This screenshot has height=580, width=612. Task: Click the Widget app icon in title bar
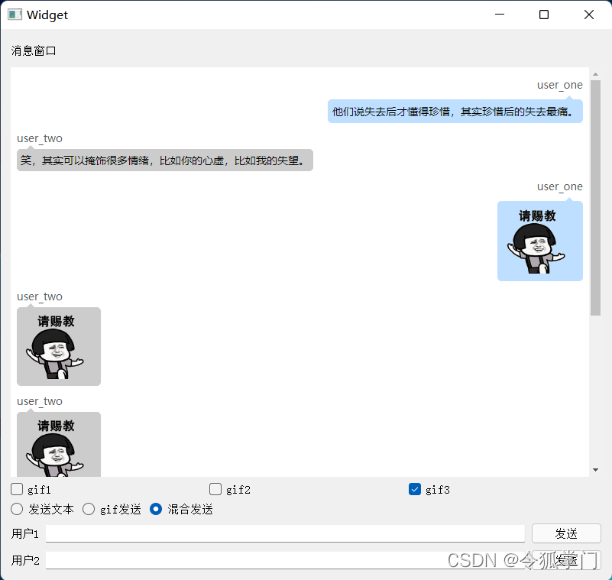pos(15,15)
